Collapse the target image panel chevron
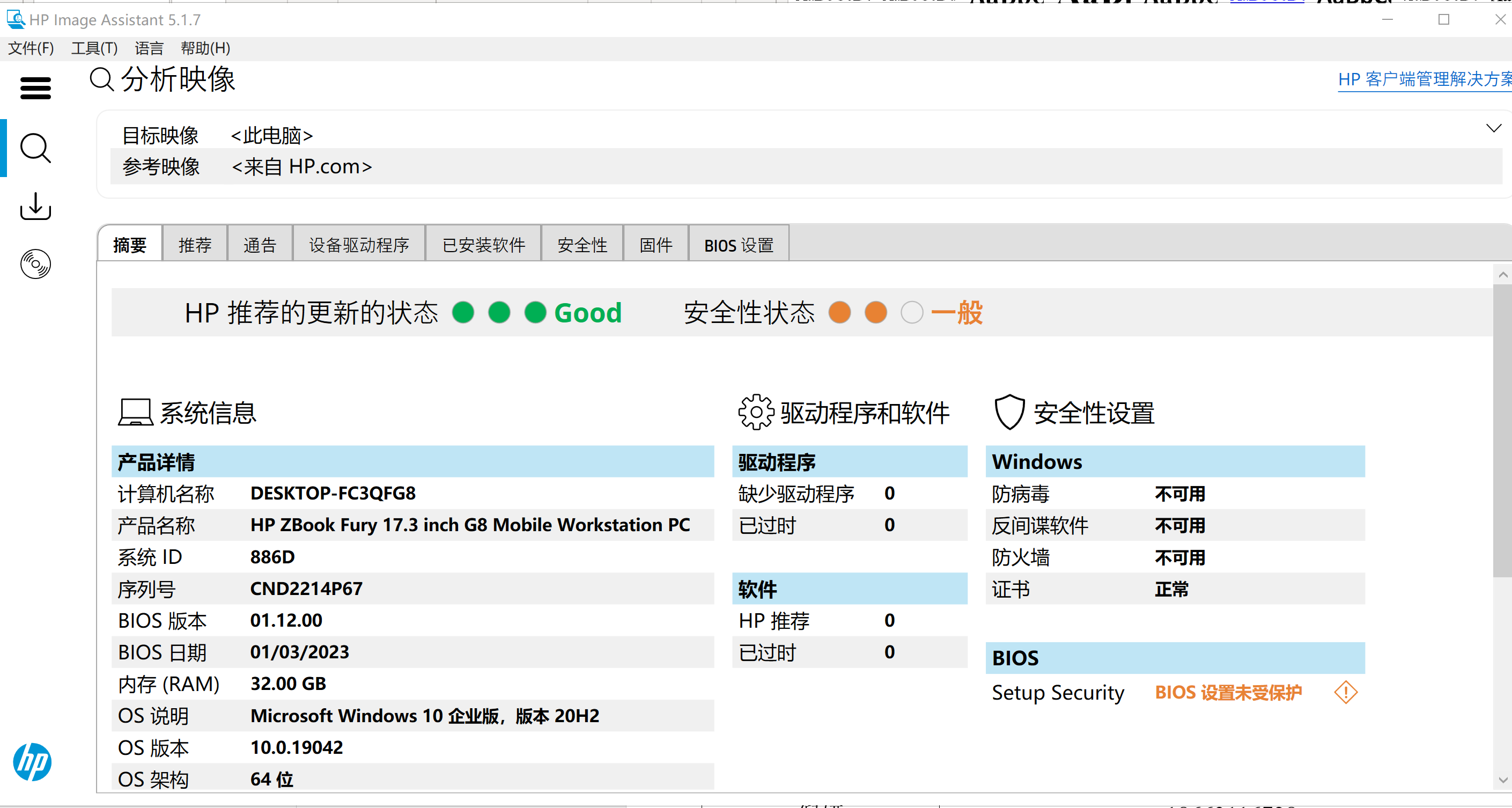 [x=1494, y=128]
